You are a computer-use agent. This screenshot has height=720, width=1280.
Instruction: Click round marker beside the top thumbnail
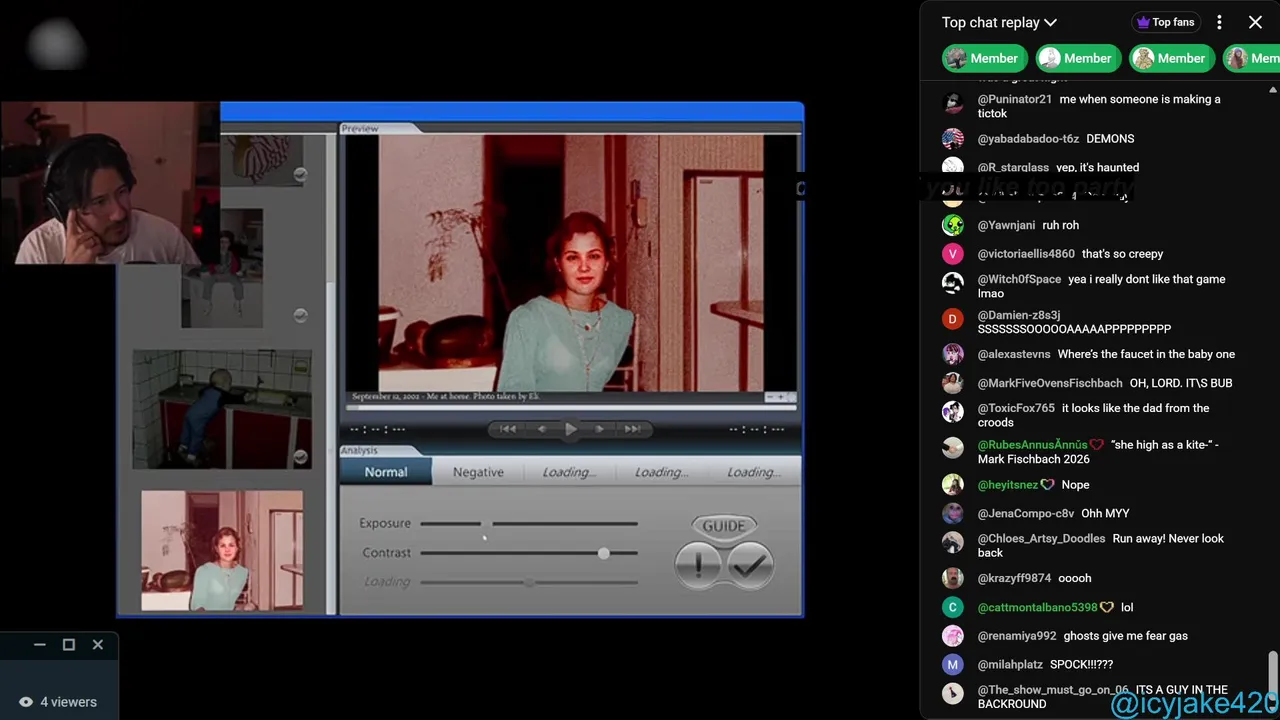300,175
